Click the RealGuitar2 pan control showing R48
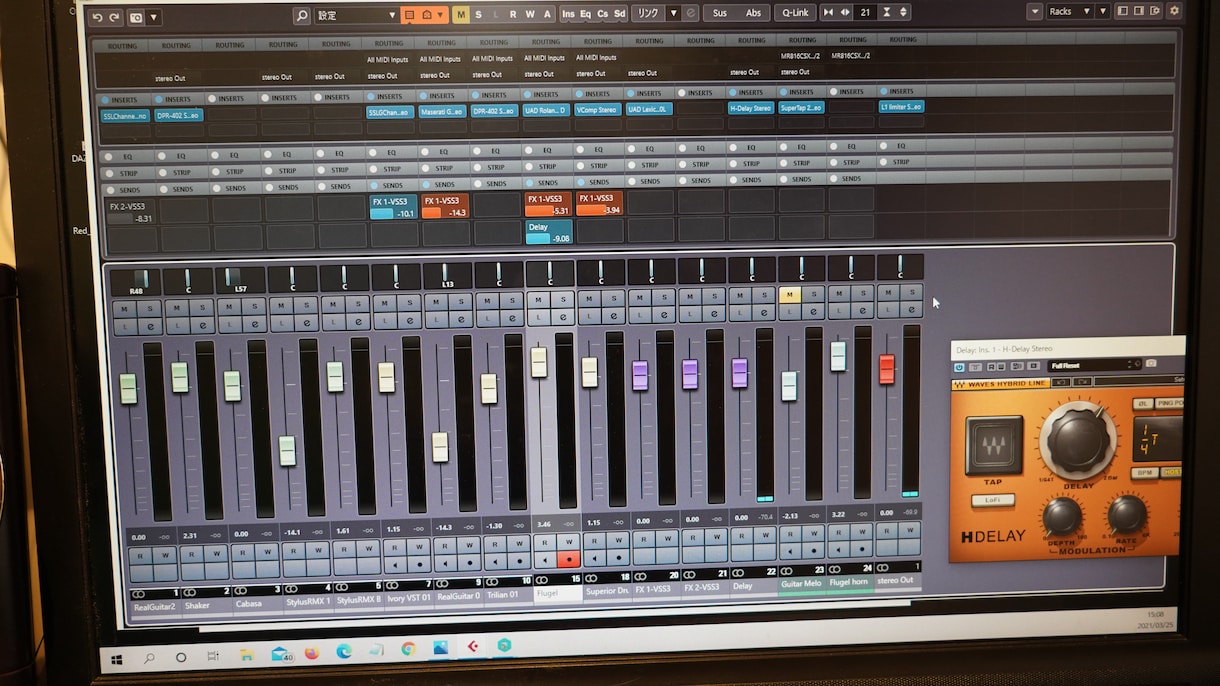The width and height of the screenshot is (1220, 686). pyautogui.click(x=135, y=282)
